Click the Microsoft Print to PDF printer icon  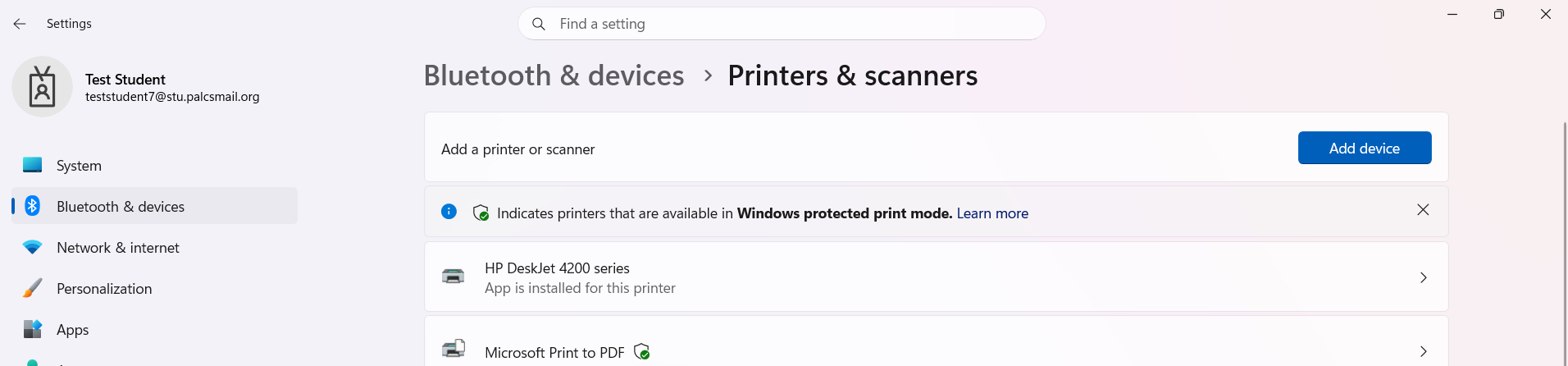454,349
